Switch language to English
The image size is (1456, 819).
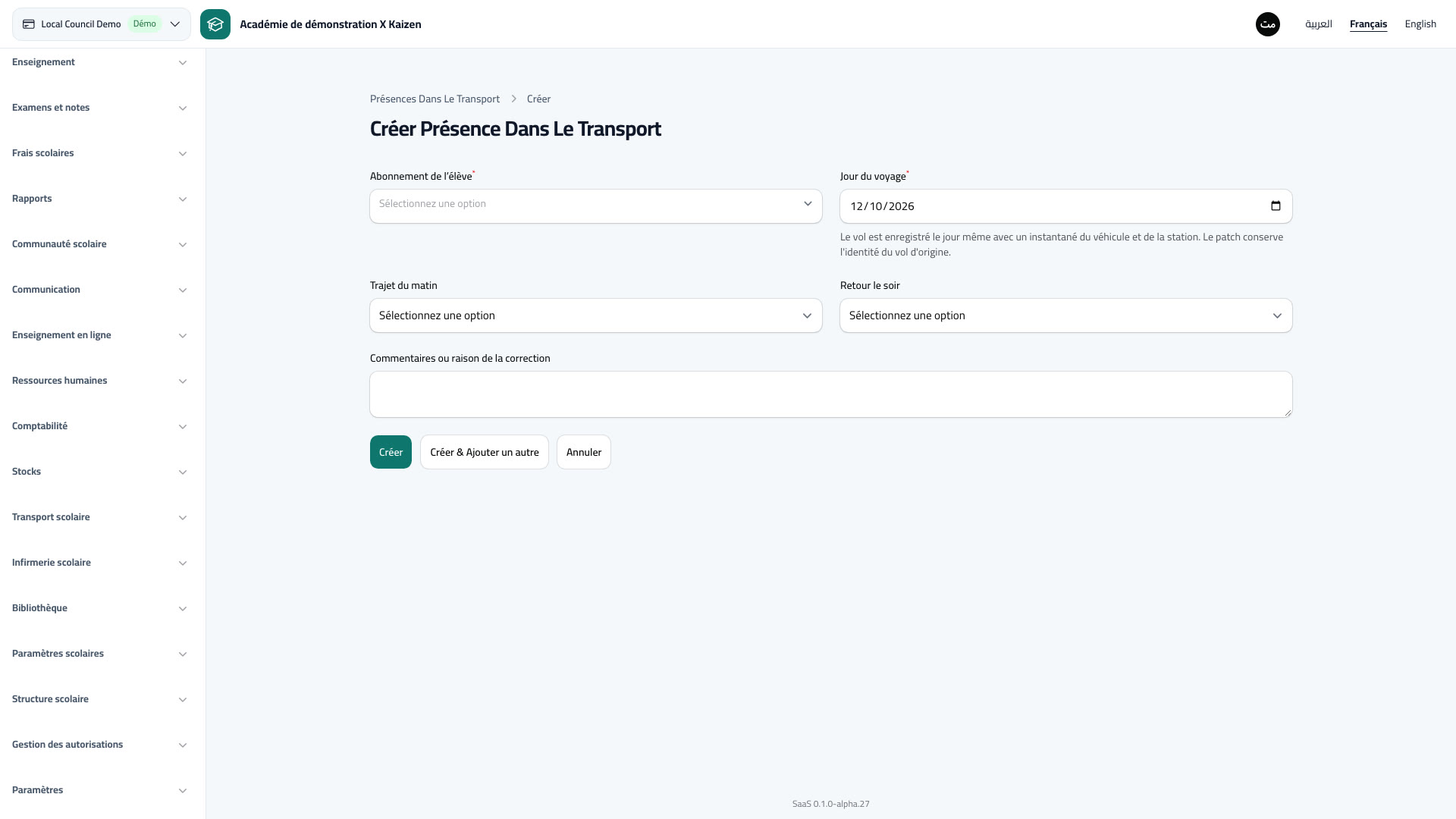click(1420, 24)
